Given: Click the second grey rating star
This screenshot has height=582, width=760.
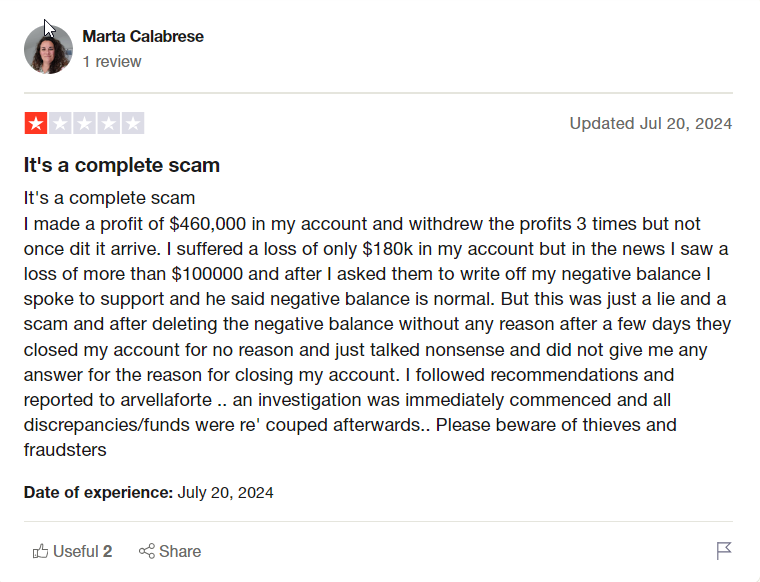Looking at the screenshot, I should click(x=60, y=123).
